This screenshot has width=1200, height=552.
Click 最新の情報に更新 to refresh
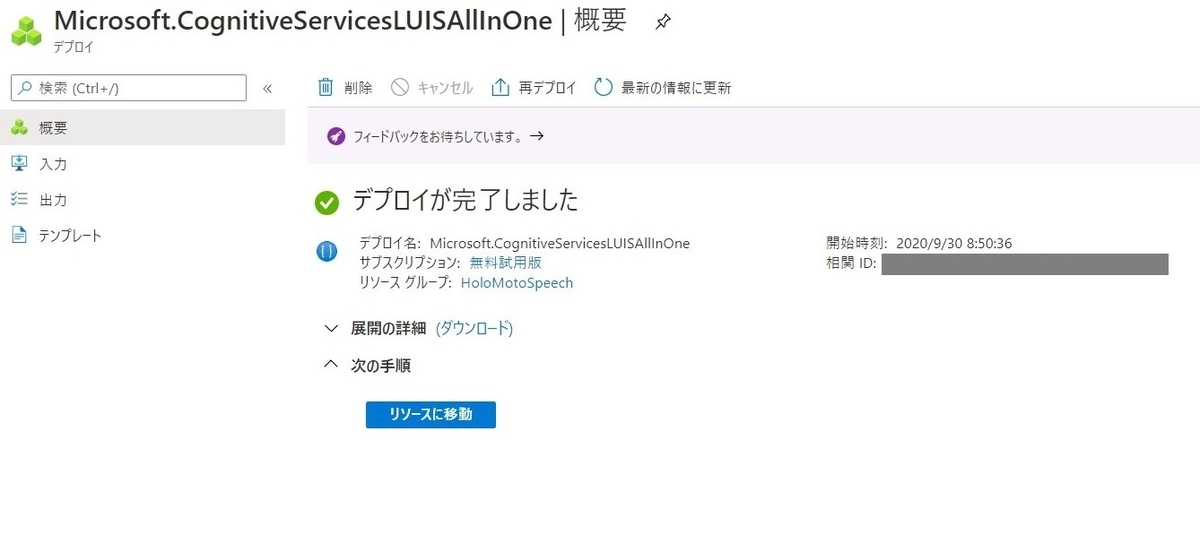click(663, 87)
